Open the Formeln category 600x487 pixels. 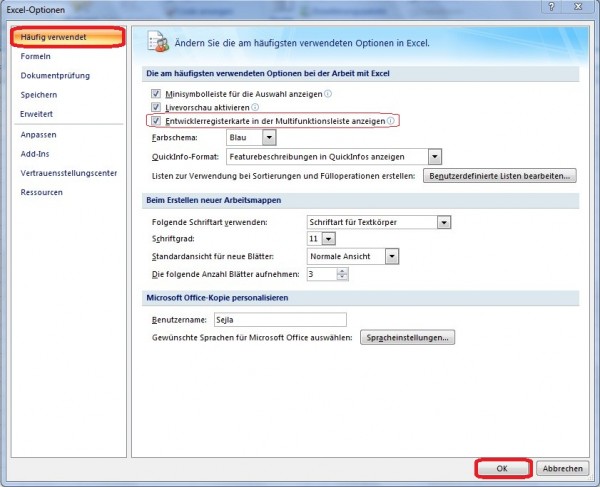coord(36,56)
